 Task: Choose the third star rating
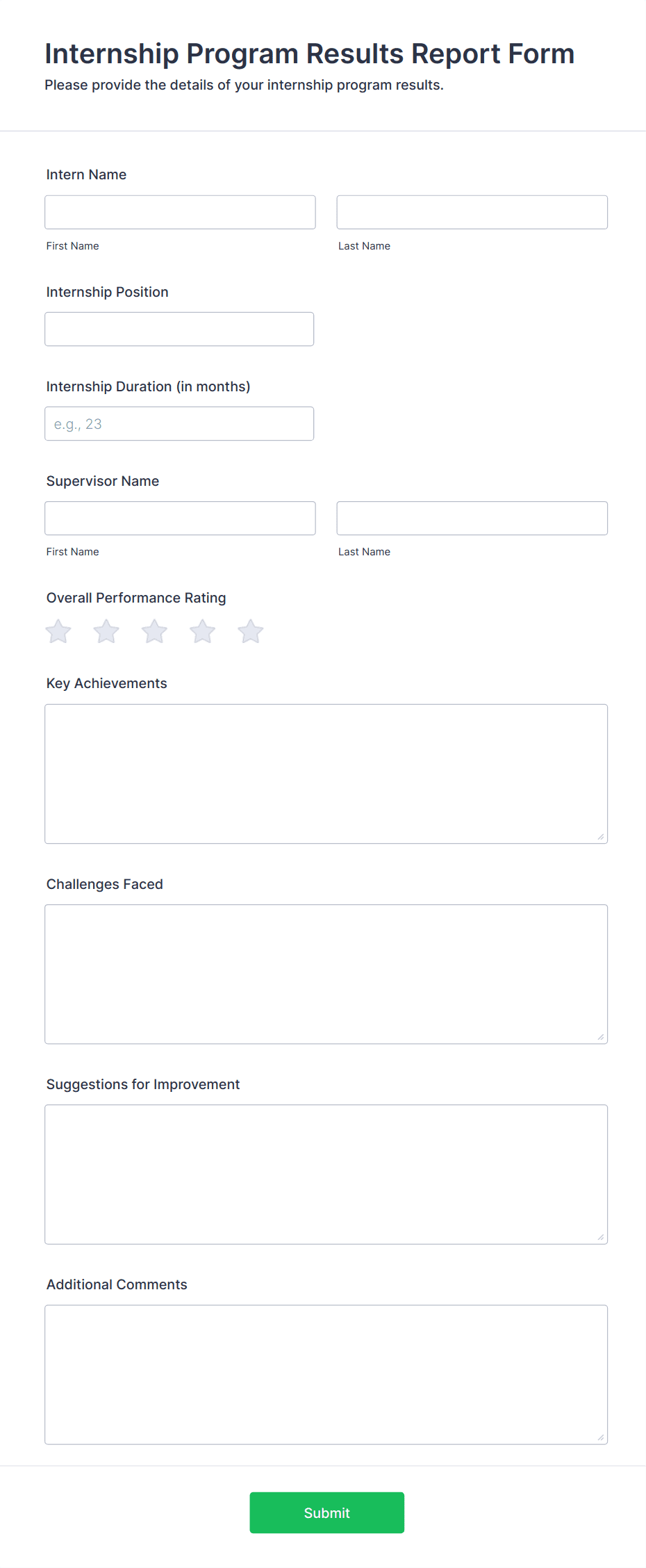(x=154, y=632)
